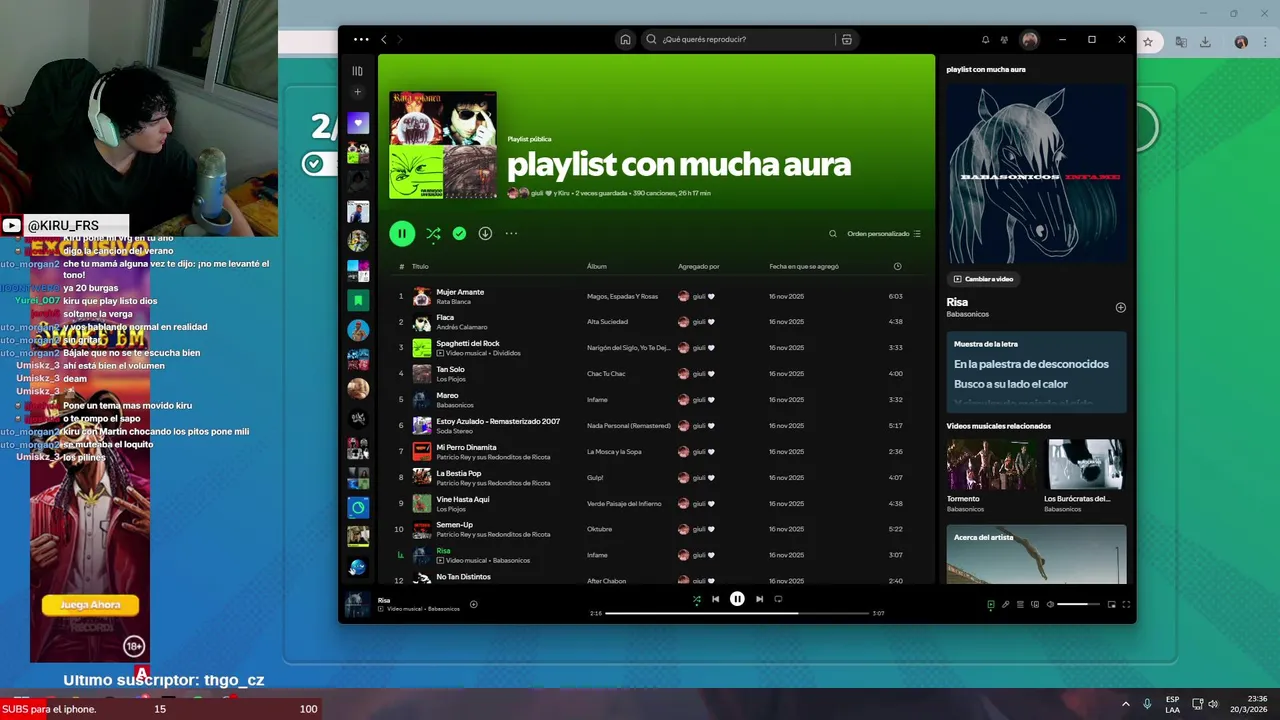
Task: Click the Juega Ahora ad button
Action: click(90, 605)
